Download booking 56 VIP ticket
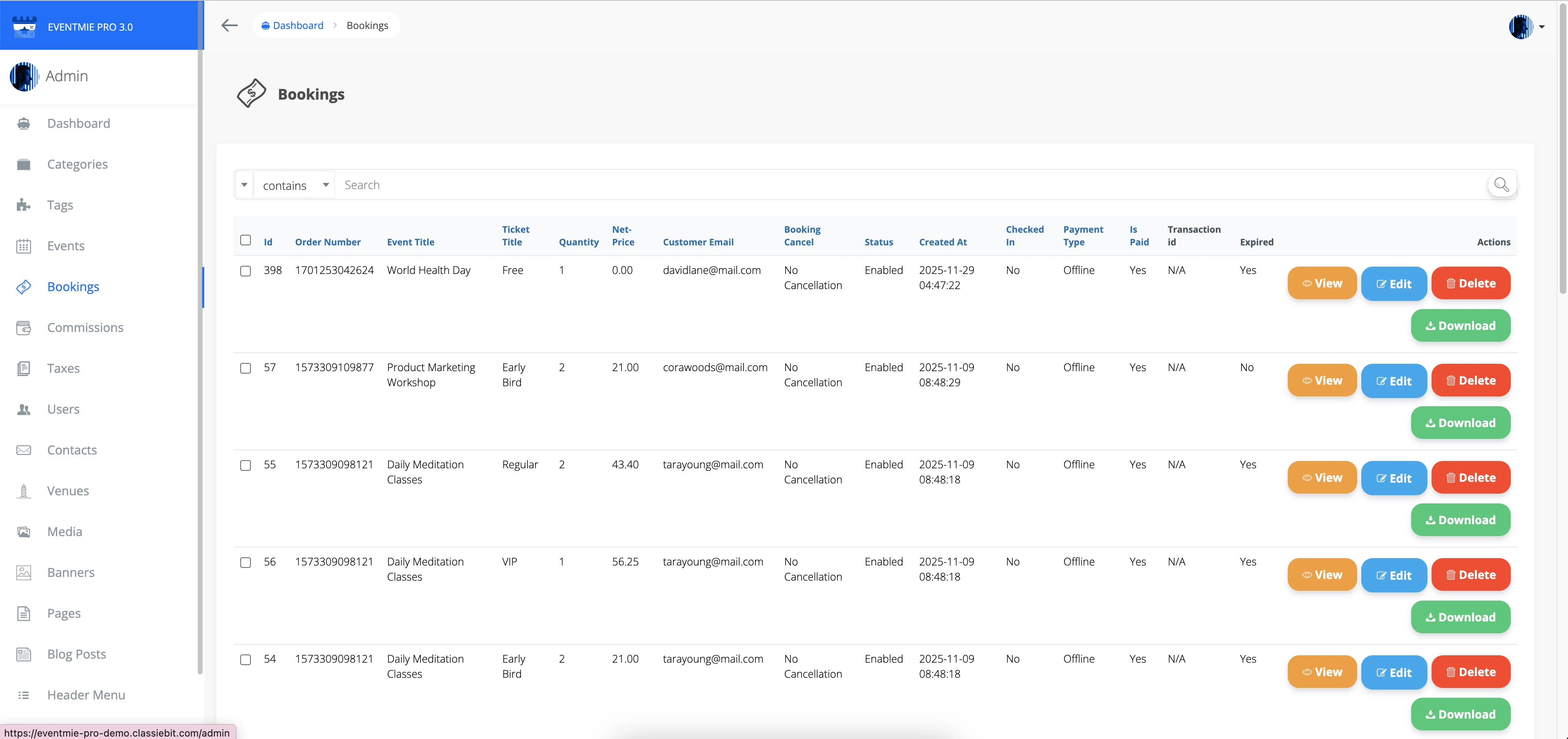Screen dimensions: 1568x739 pyautogui.click(x=1460, y=617)
